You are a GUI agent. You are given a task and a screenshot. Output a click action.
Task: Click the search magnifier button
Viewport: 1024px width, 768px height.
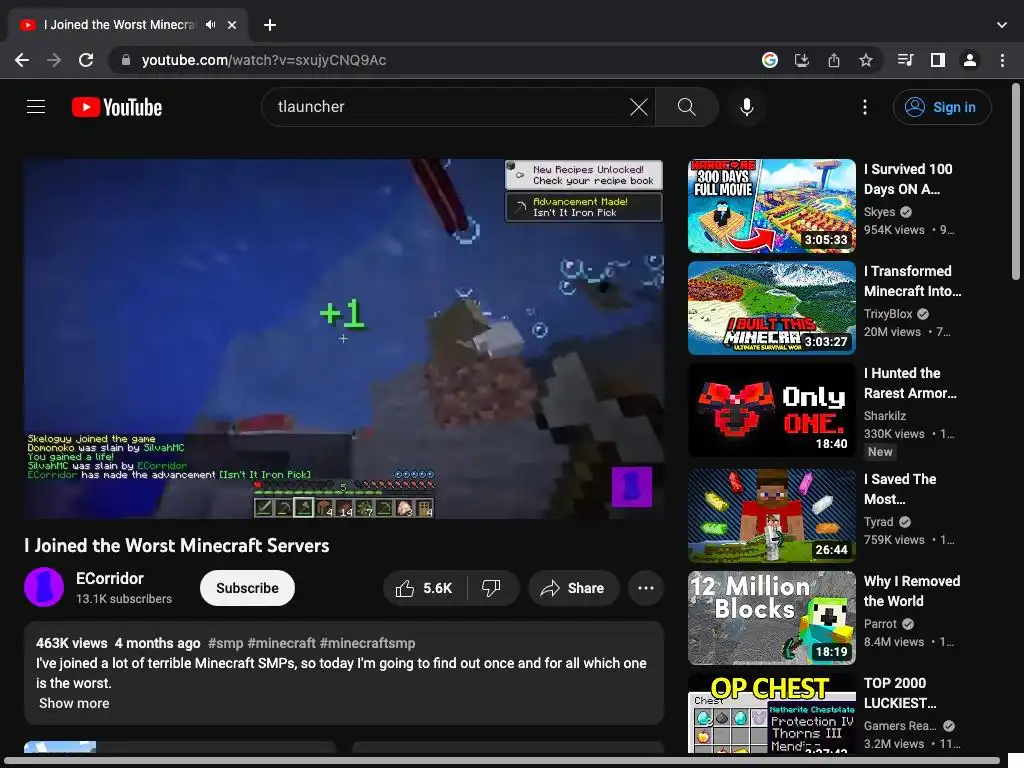tap(686, 106)
